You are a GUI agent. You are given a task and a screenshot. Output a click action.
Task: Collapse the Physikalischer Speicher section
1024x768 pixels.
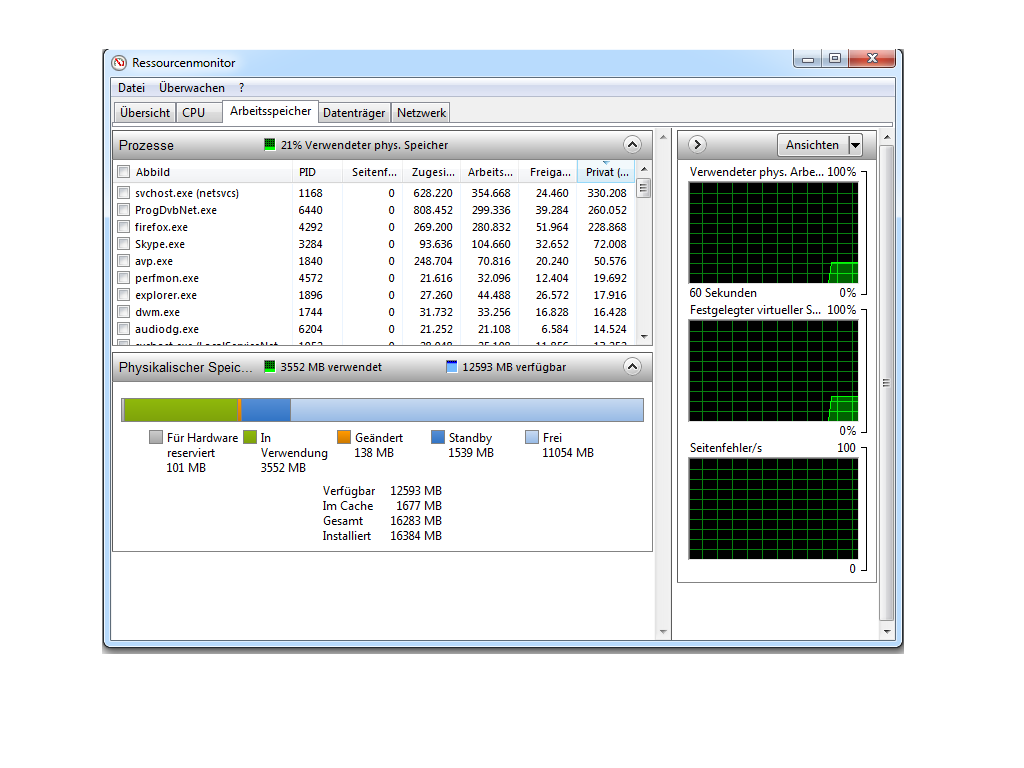click(632, 366)
